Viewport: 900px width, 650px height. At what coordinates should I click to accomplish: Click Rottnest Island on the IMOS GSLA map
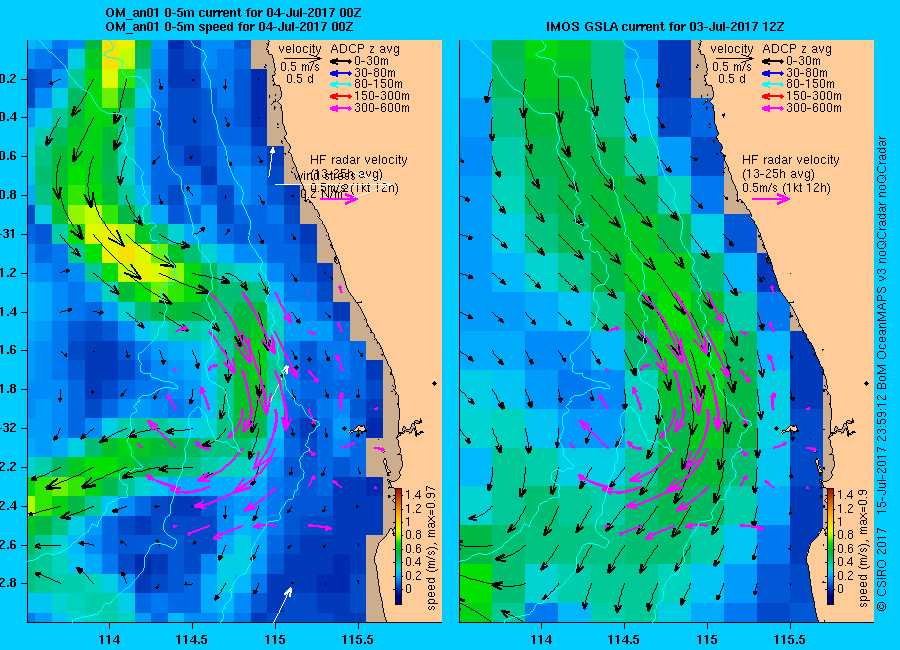point(791,429)
